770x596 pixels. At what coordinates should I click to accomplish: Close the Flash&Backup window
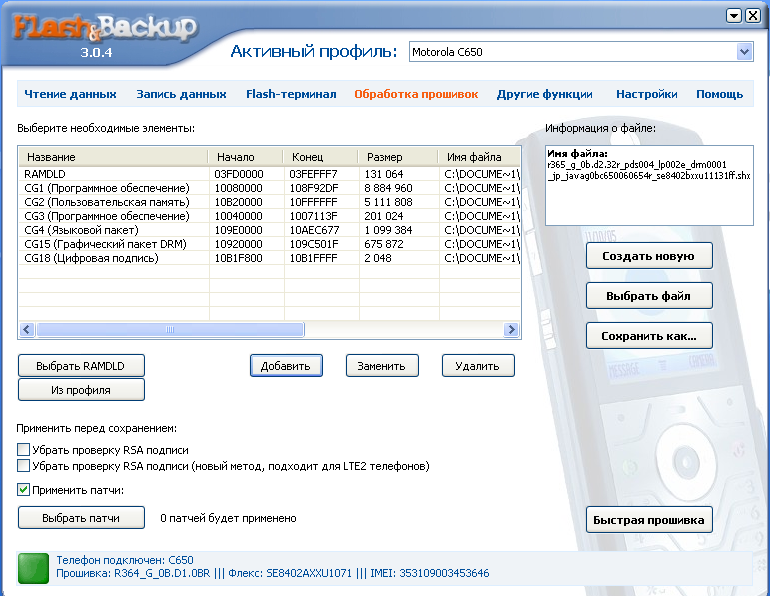(x=753, y=16)
